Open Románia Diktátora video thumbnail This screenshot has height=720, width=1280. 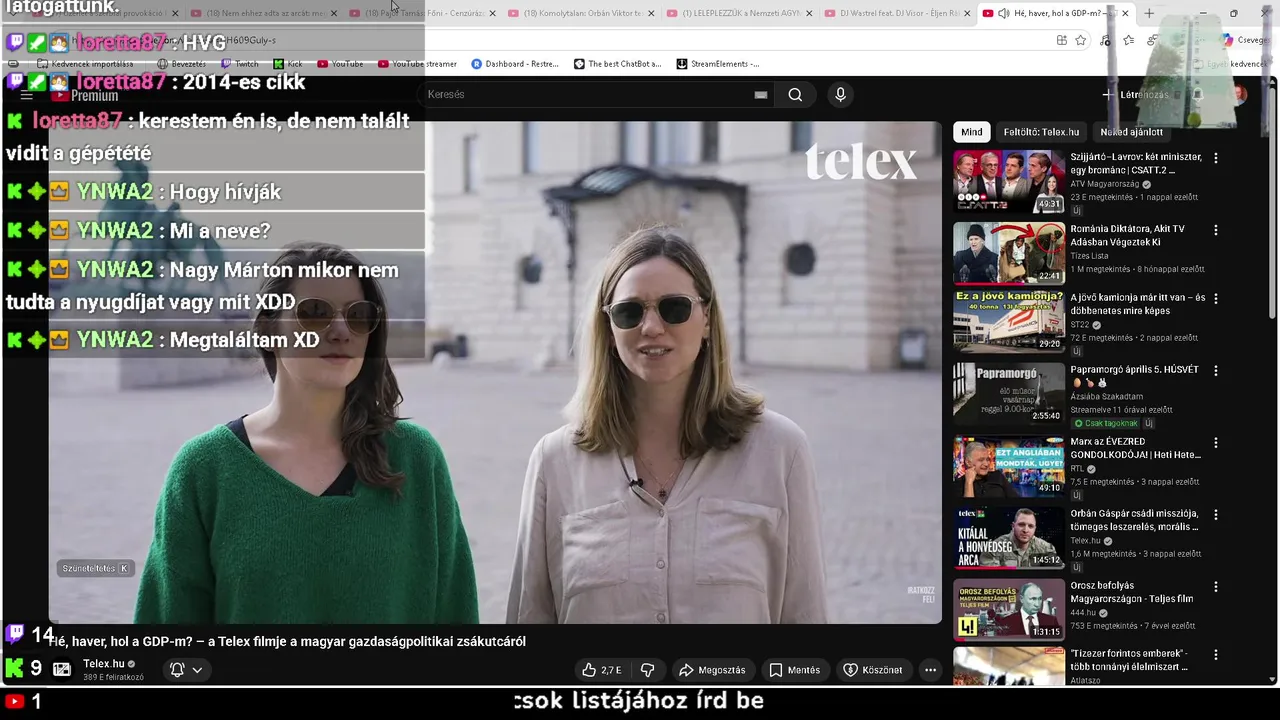click(x=1009, y=253)
